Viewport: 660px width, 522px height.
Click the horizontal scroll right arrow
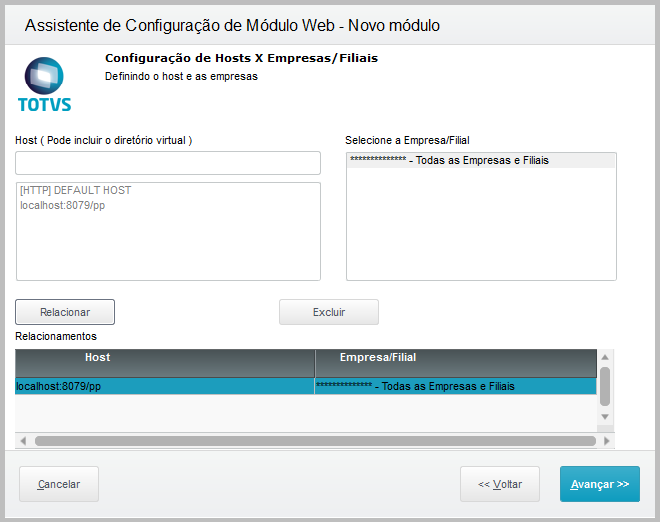coord(607,441)
